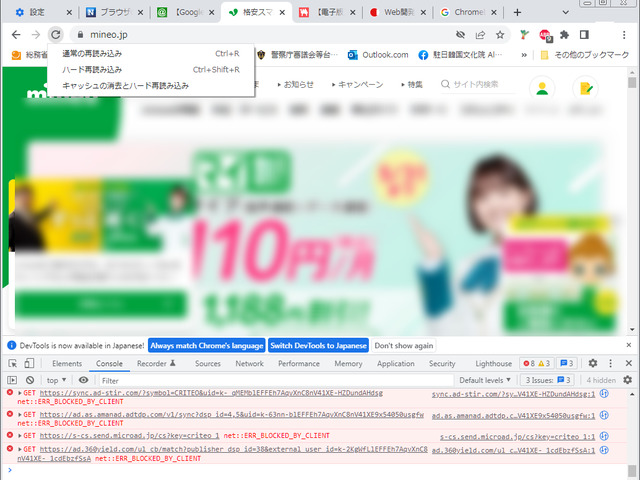Click the lock icon beside mineo.jp
Image resolution: width=640 pixels, height=480 pixels.
click(80, 35)
